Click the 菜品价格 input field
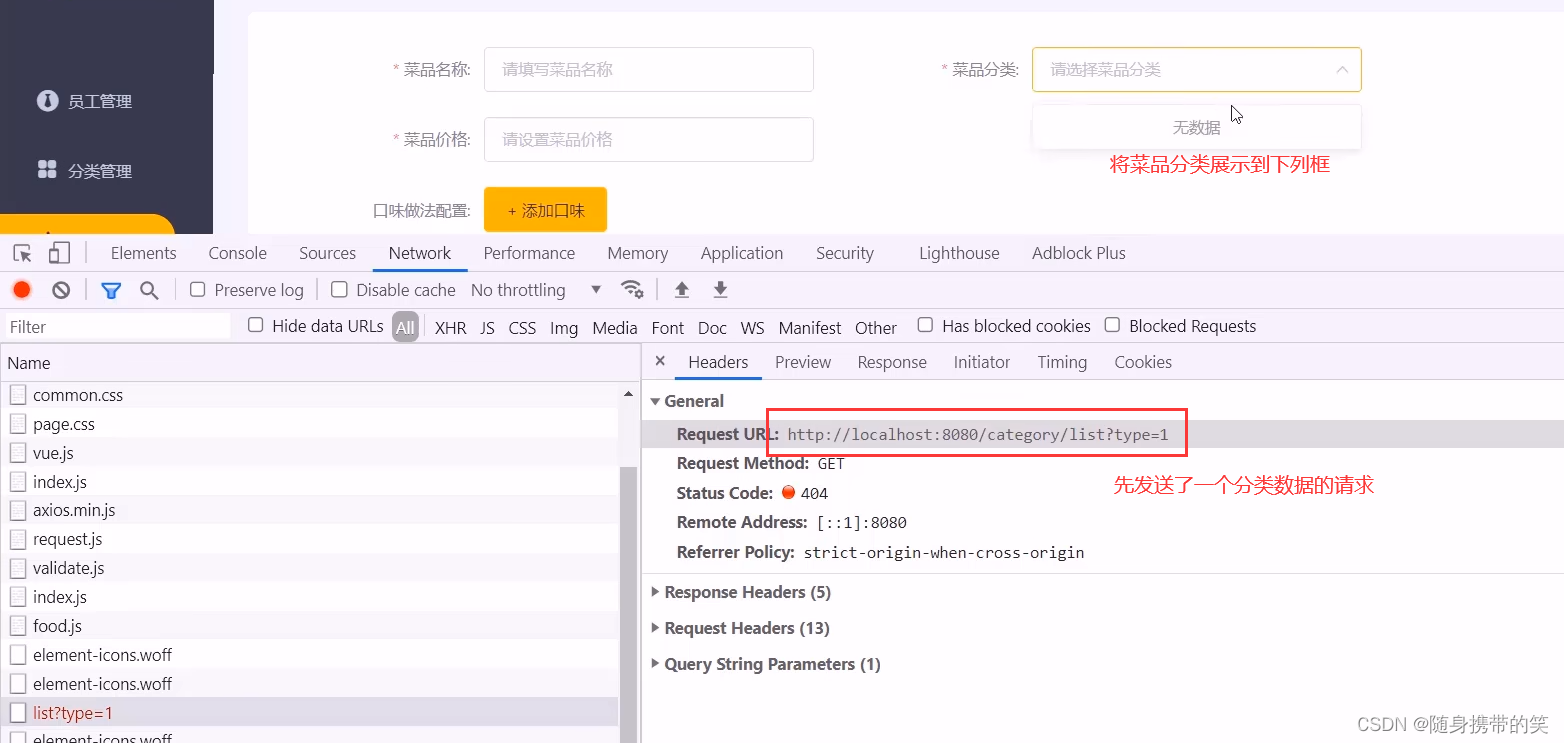Screen dimensions: 1564x743 (x=649, y=140)
